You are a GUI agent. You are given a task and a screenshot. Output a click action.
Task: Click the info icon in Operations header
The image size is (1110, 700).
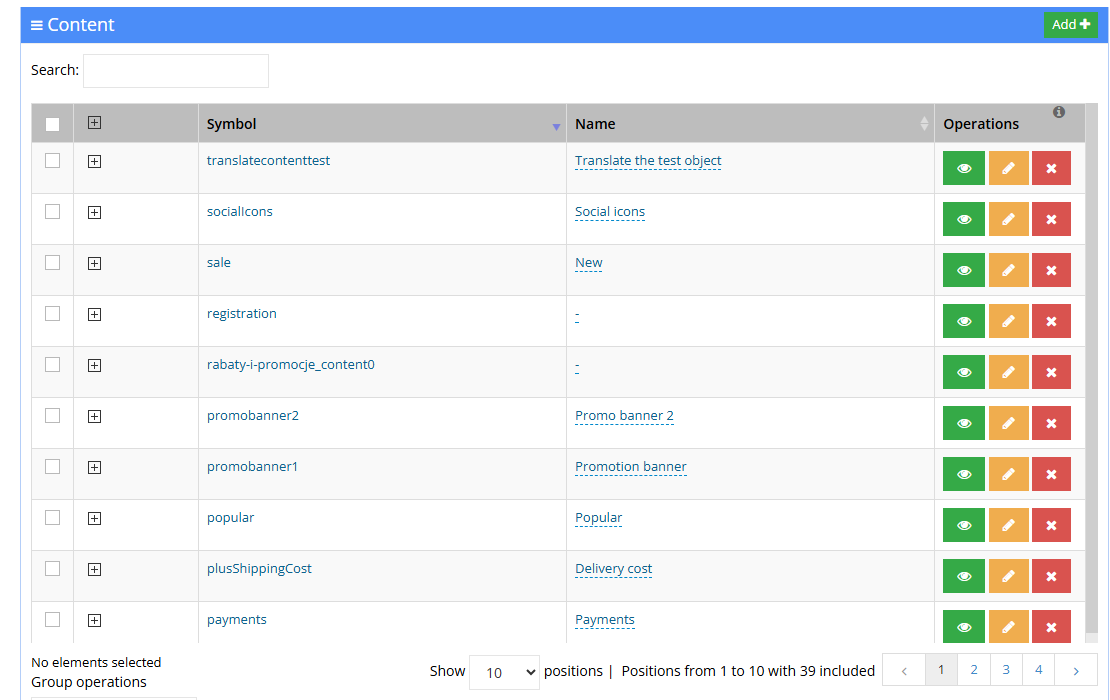pos(1058,112)
